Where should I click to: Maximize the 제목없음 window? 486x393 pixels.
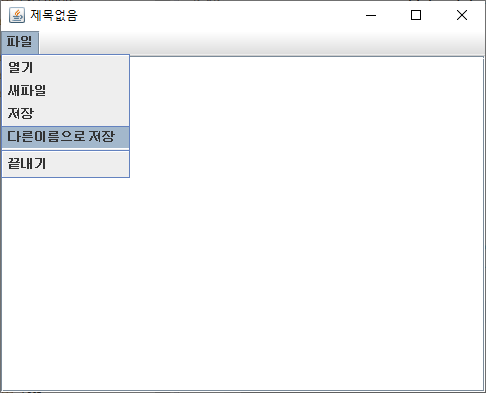click(x=416, y=15)
